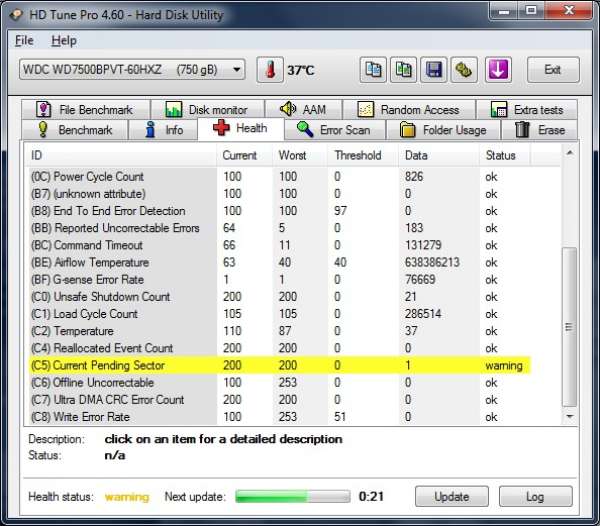
Task: Select the (BF) G-sense Error Rate row
Action: 278,280
